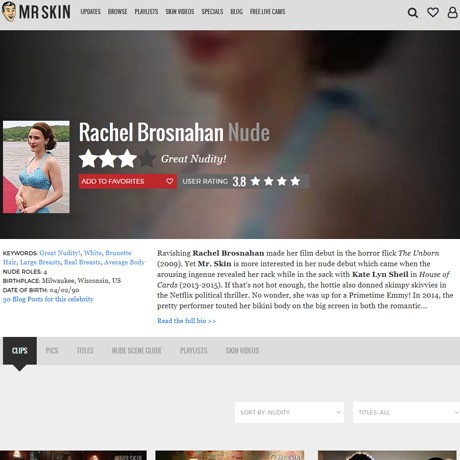Click Add to Favorites button

(128, 181)
